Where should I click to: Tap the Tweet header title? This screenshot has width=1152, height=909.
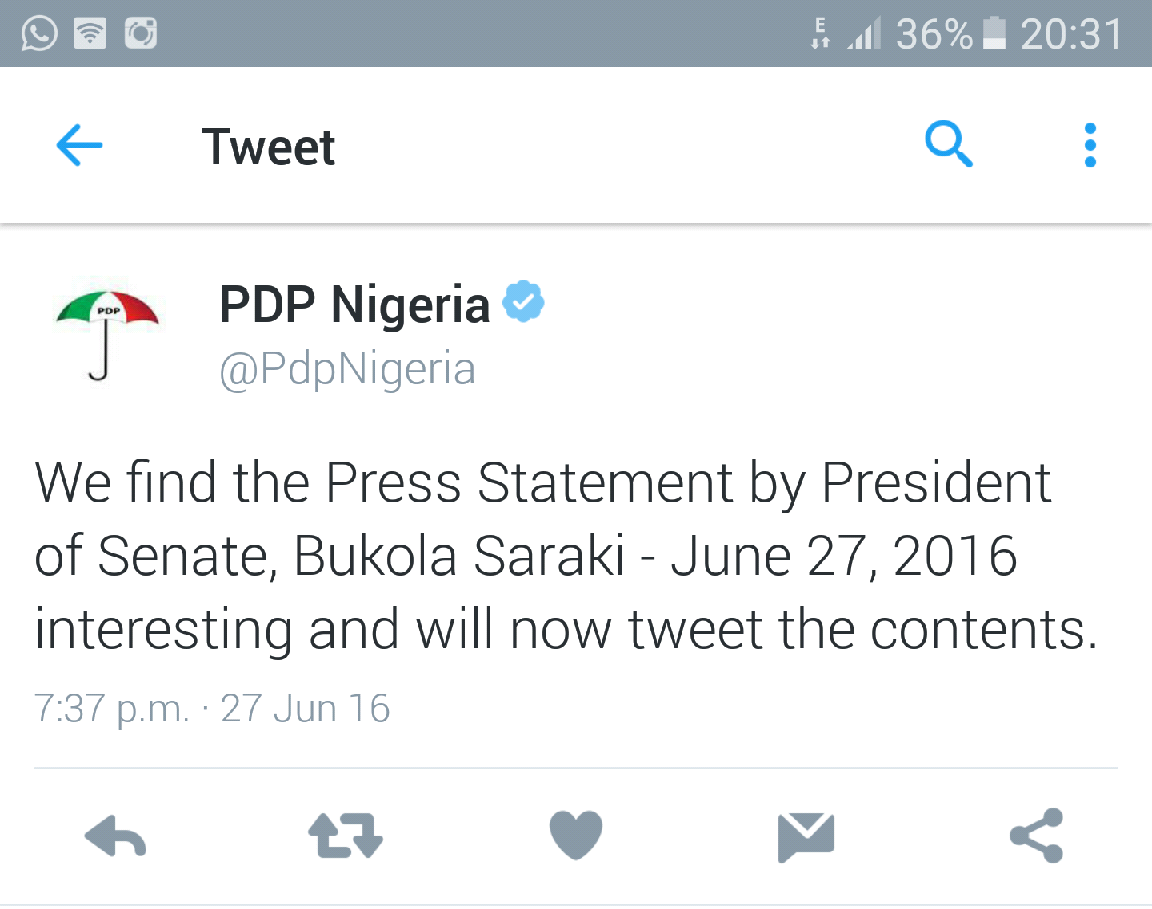268,146
